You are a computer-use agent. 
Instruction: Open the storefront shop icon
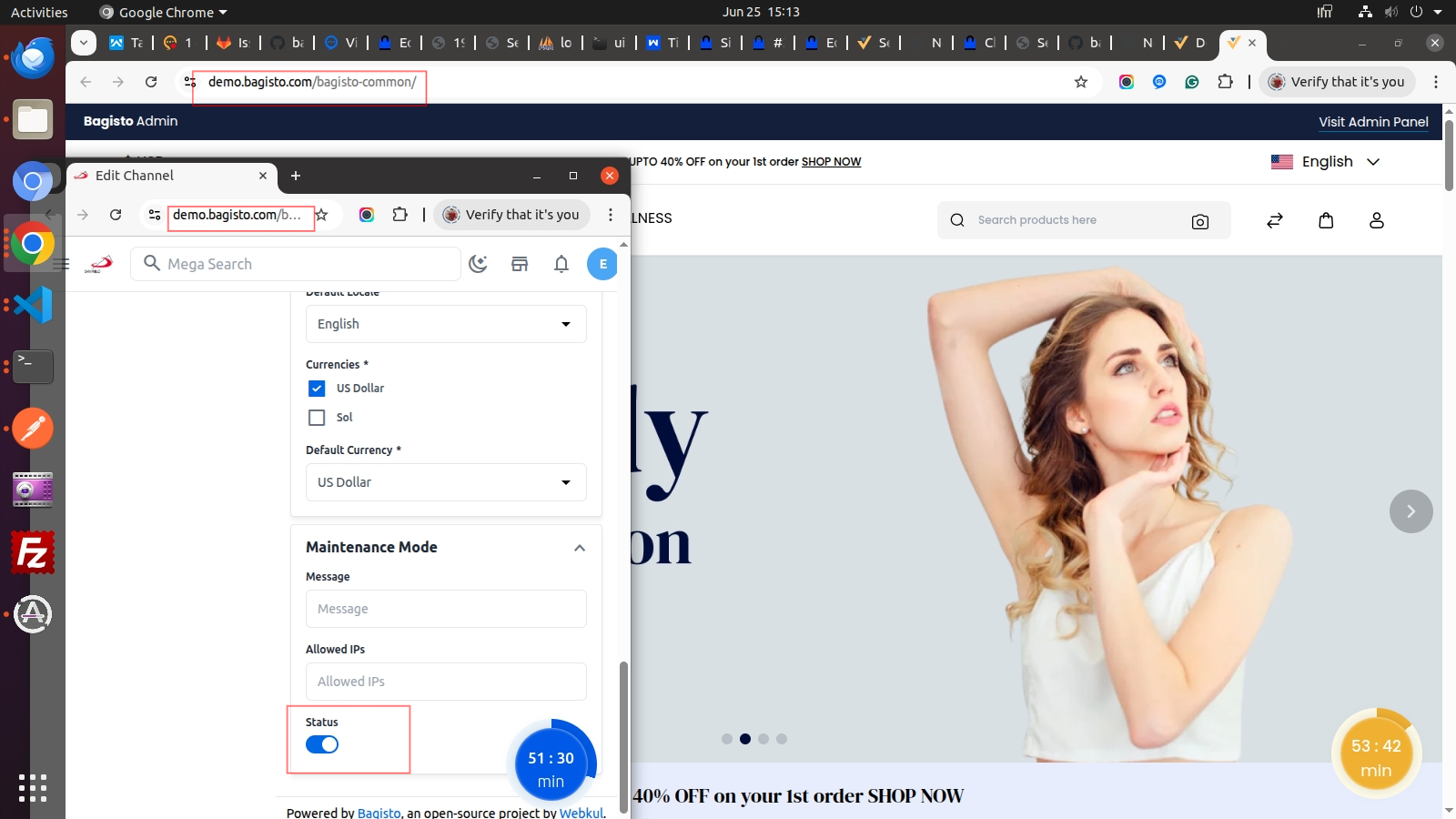click(520, 264)
